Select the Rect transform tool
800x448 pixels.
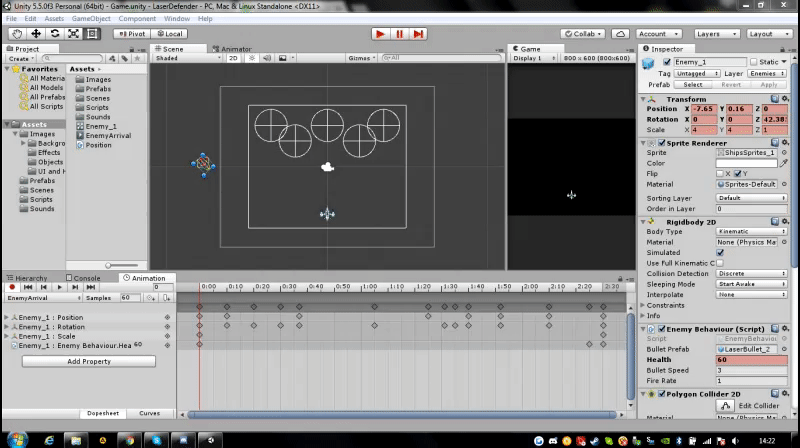click(92, 33)
